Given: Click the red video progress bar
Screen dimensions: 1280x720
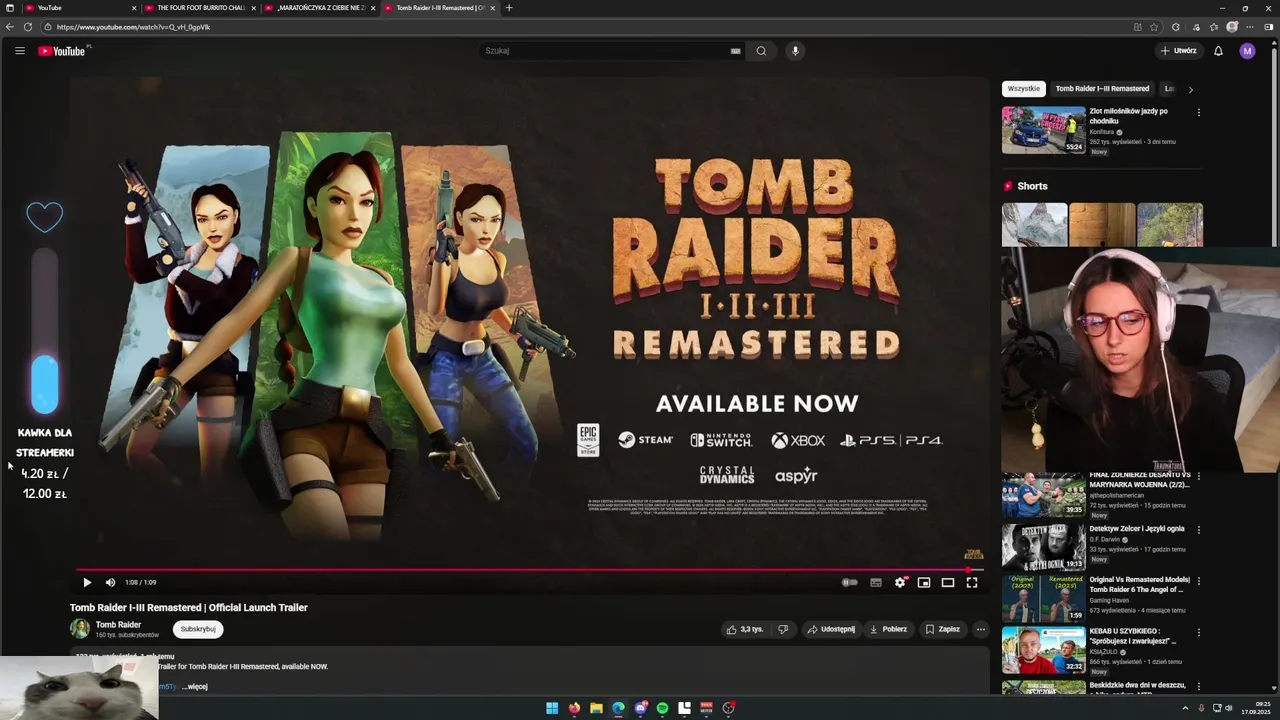Looking at the screenshot, I should coord(528,570).
